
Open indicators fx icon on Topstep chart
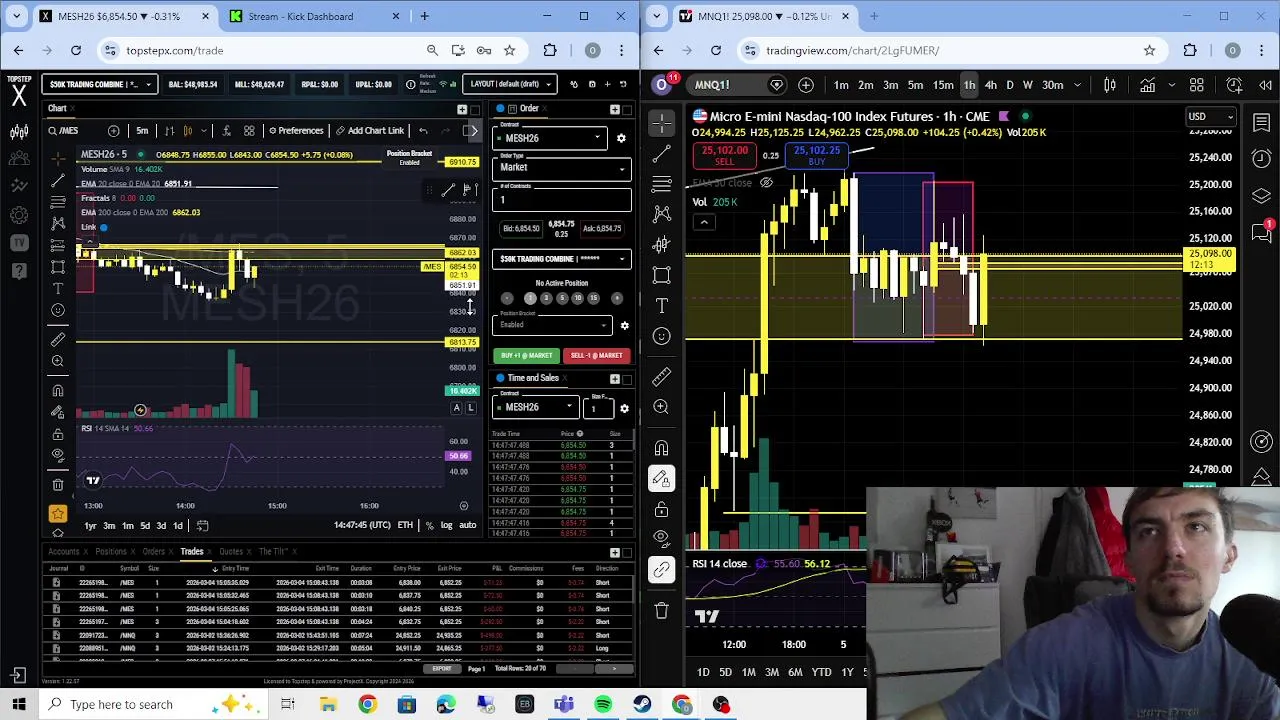coord(226,130)
